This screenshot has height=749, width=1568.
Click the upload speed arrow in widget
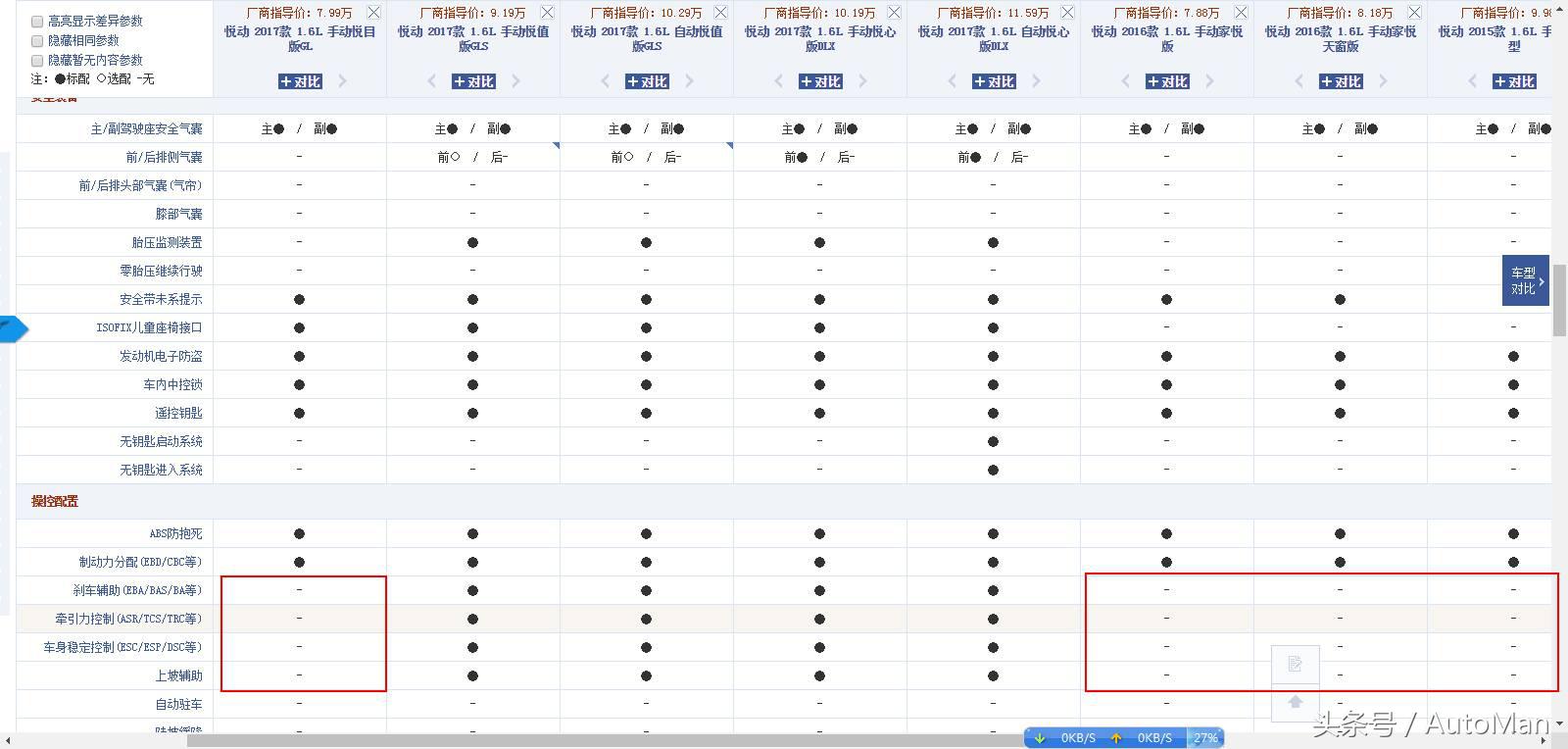tap(1116, 738)
